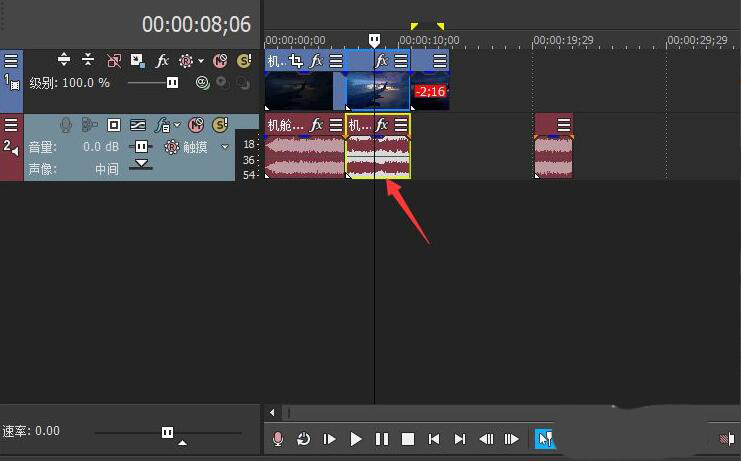The image size is (741, 461).
Task: Click the playhead cursor marker on ruler
Action: tap(374, 40)
